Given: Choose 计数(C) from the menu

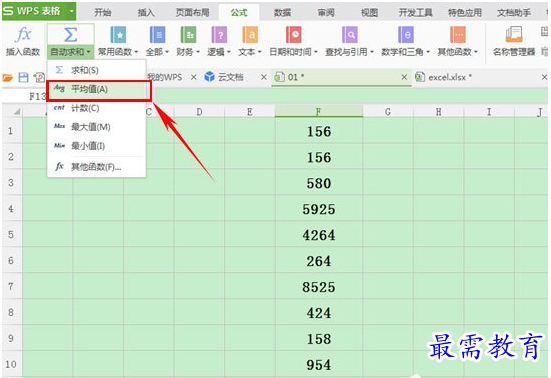Looking at the screenshot, I should coord(97,108).
